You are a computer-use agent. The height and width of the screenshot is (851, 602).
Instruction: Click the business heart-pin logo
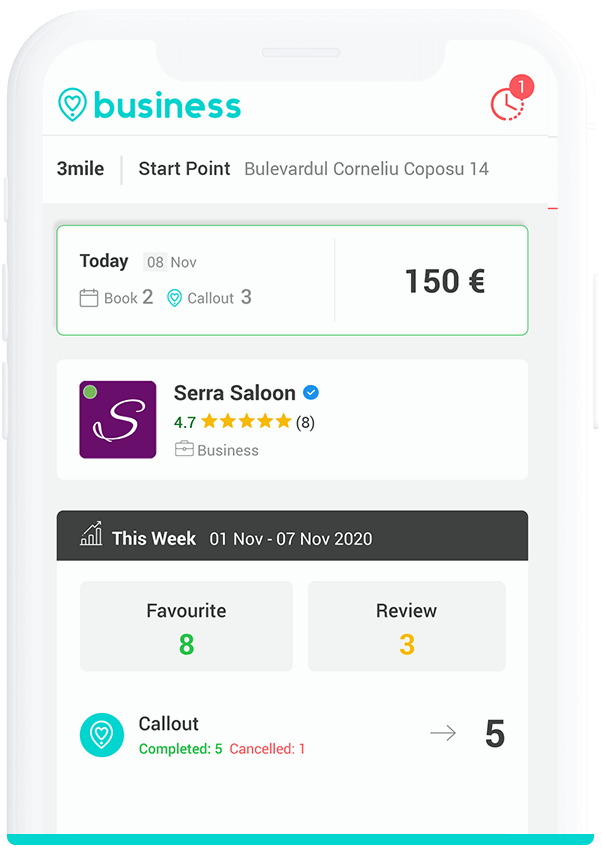point(72,104)
